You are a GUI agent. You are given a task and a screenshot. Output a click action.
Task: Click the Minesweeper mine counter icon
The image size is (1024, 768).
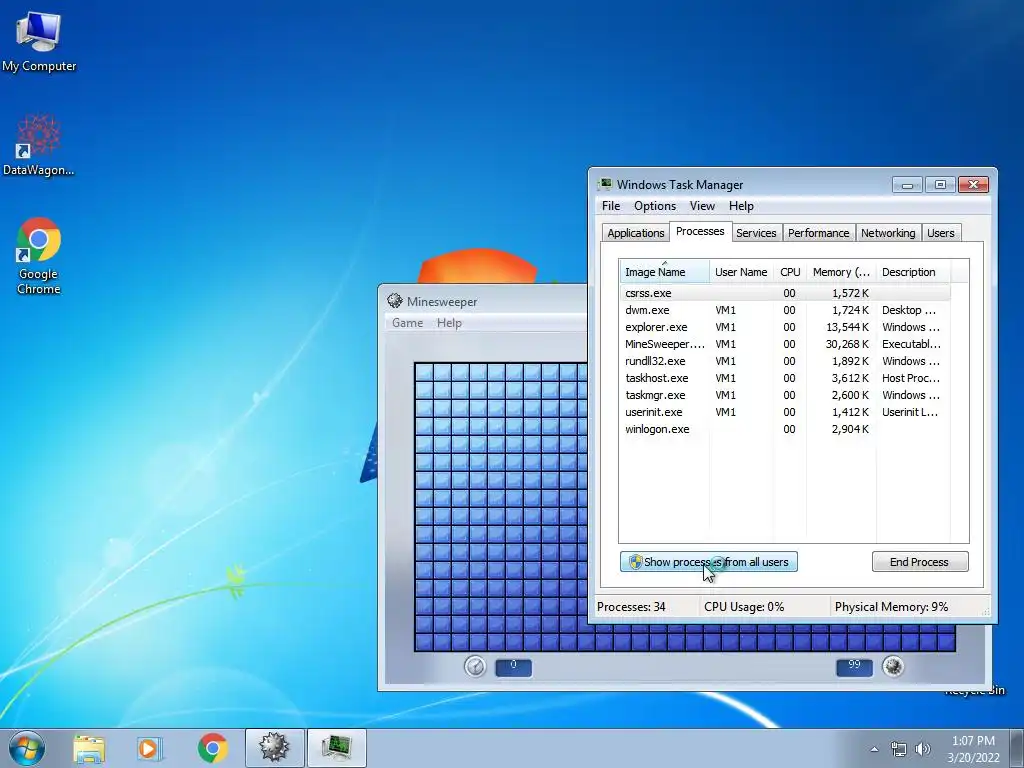[893, 666]
